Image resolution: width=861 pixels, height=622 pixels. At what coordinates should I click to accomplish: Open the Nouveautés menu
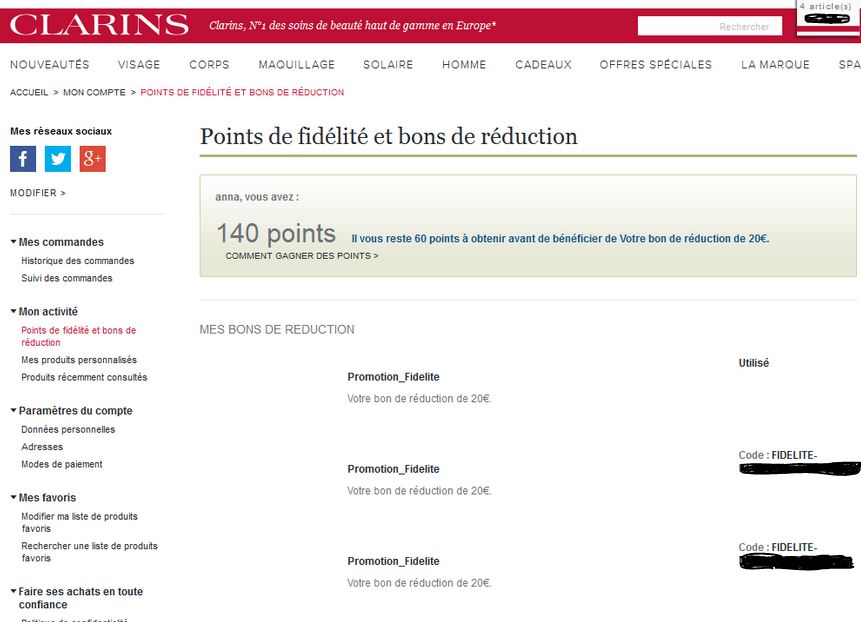[50, 65]
